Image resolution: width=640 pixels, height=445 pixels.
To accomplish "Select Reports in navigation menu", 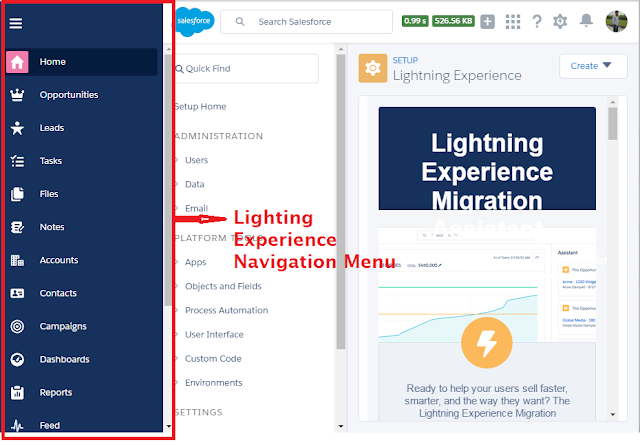I will [56, 393].
